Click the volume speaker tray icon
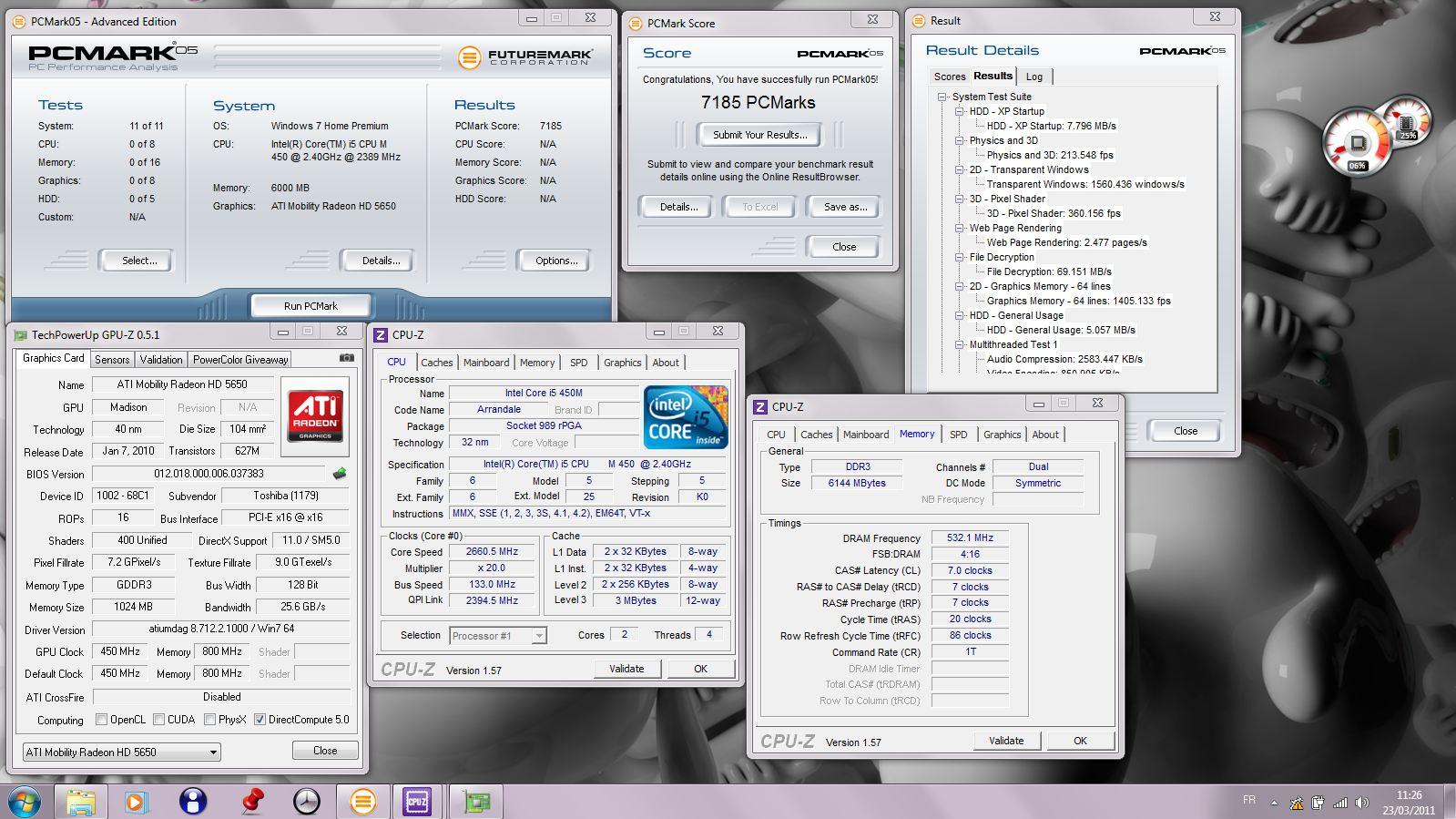Screen dimensions: 1456x819 [x=1361, y=803]
